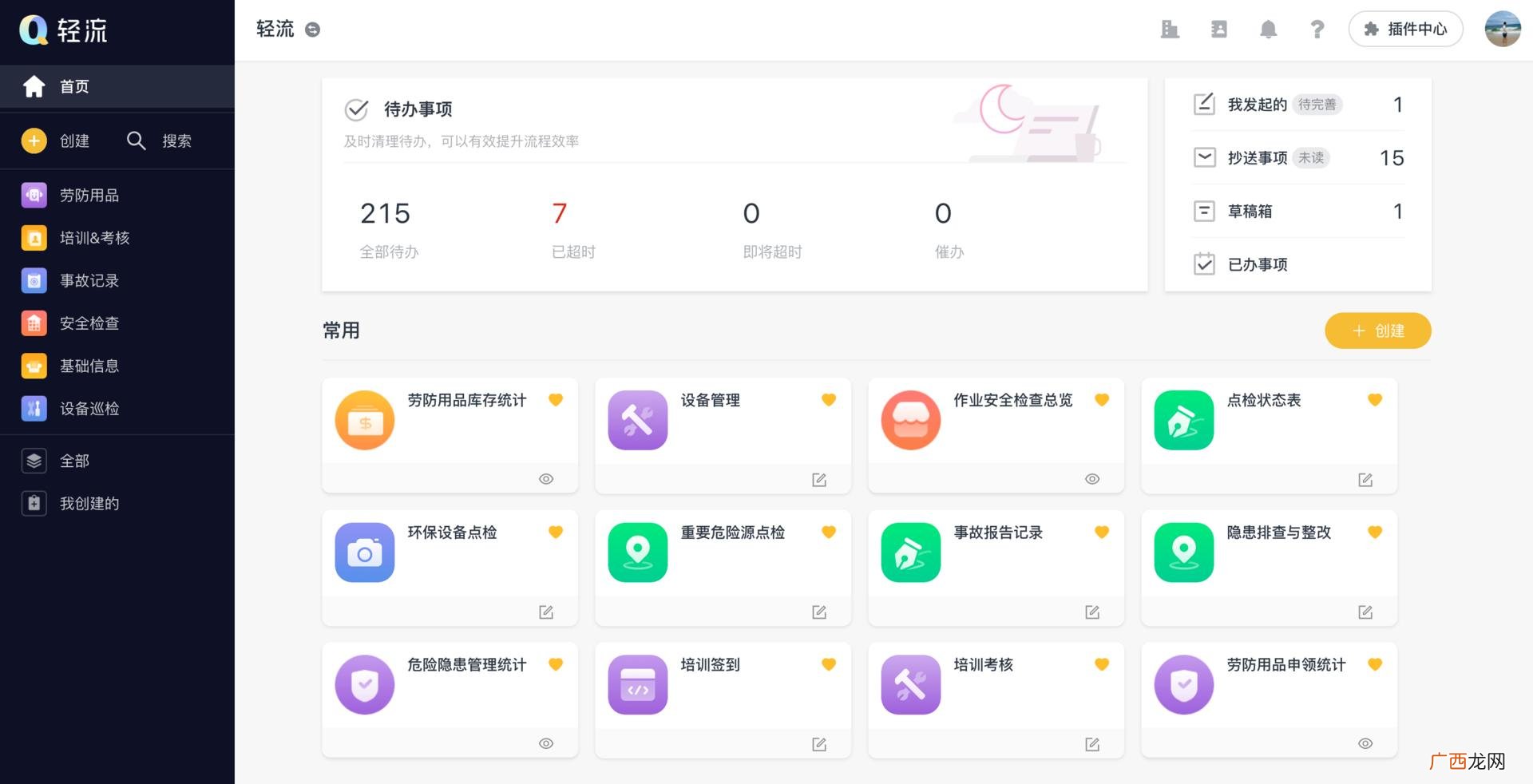Open the user avatar menu
Image resolution: width=1533 pixels, height=784 pixels.
coord(1503,29)
